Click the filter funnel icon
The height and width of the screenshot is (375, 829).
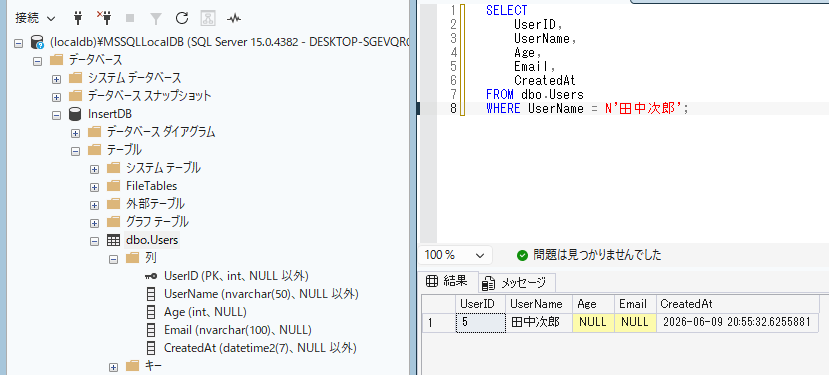[155, 19]
